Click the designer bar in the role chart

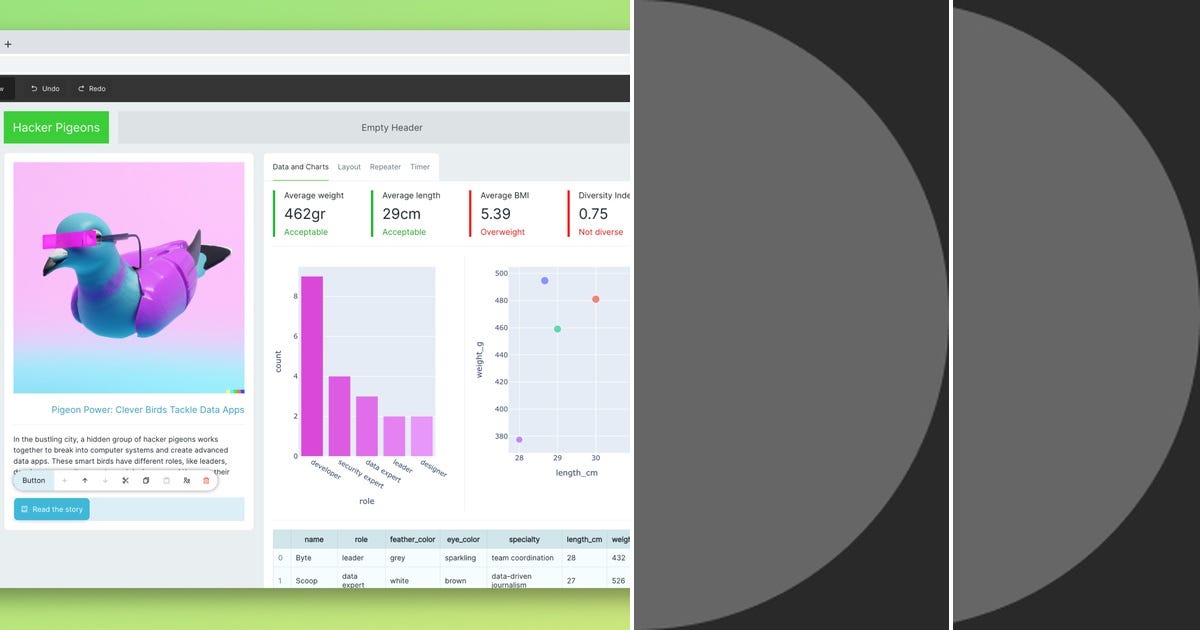point(422,436)
